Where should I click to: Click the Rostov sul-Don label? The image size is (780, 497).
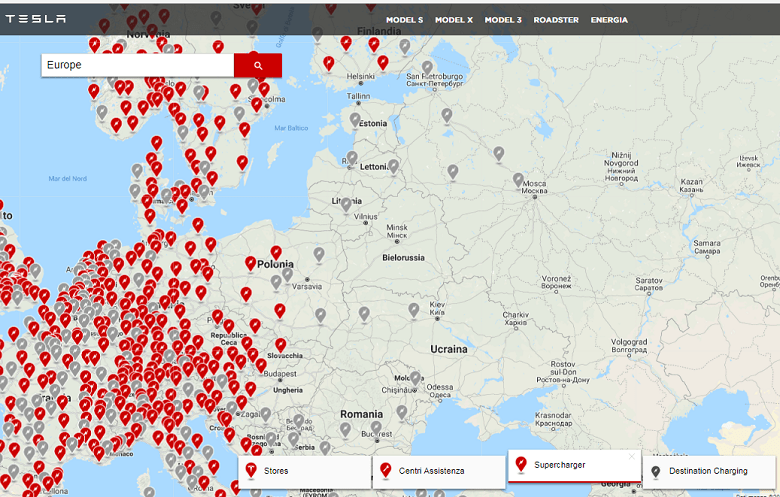tap(563, 372)
